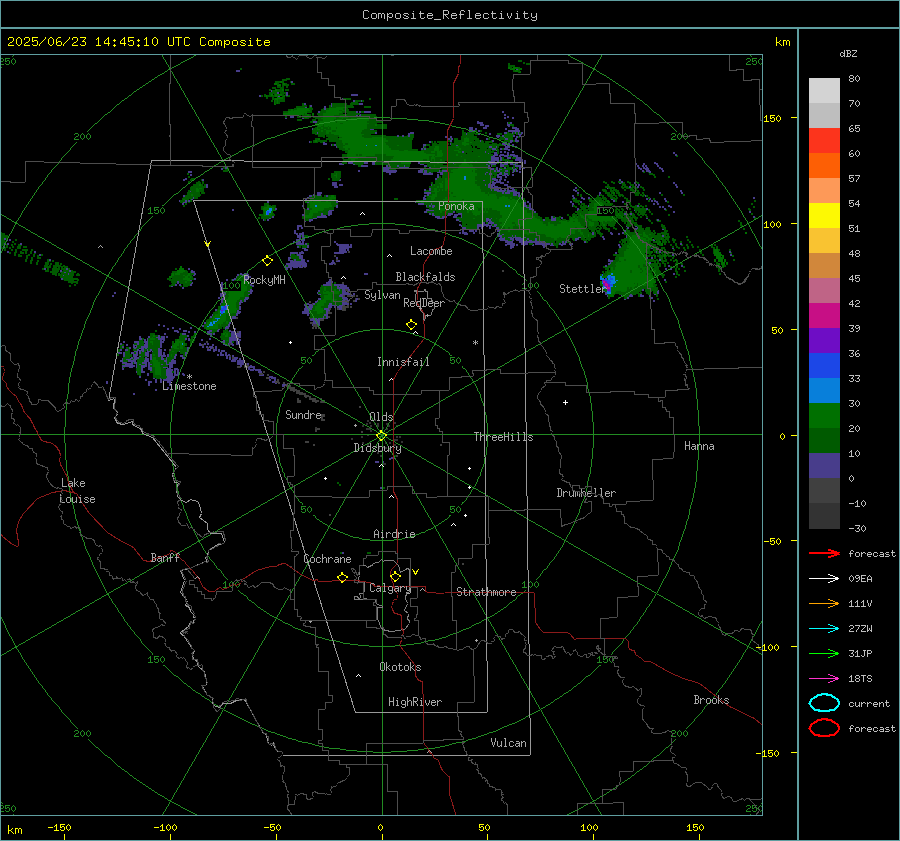Select the yellow 54 dBZ legend swatch
This screenshot has height=841, width=900.
824,215
